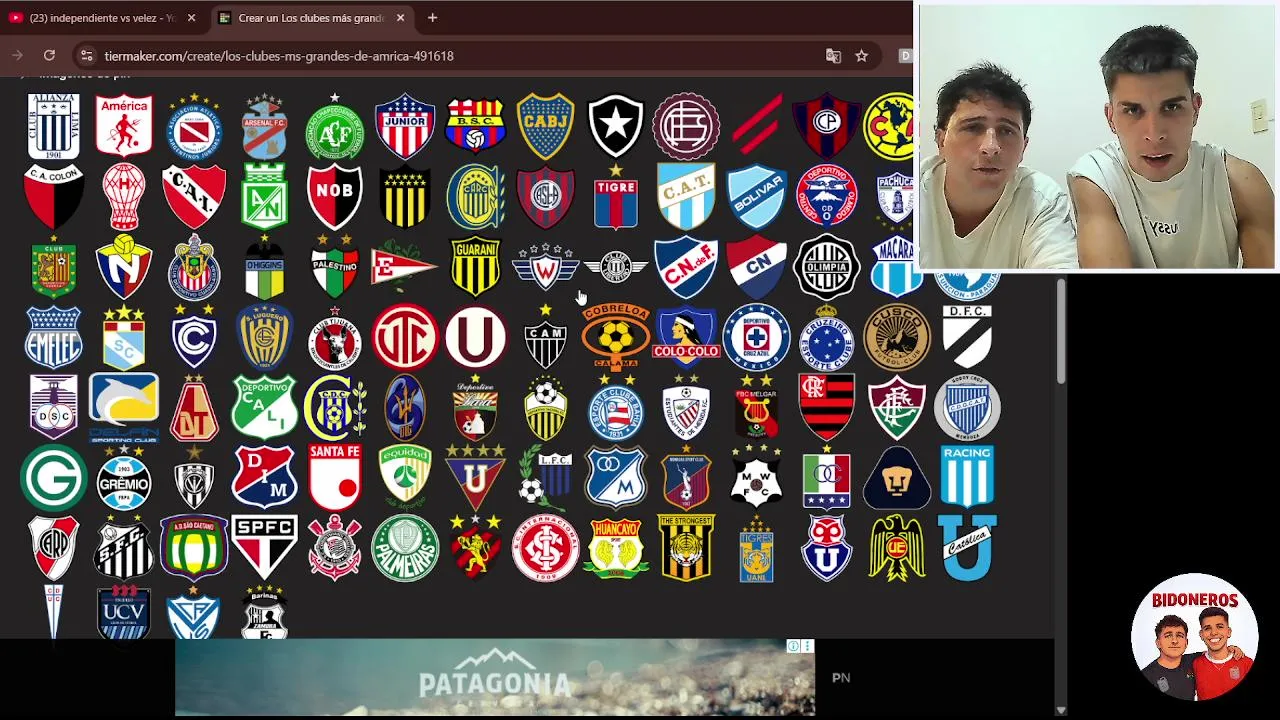Choose the NOB Newell's crest
This screenshot has height=720, width=1280.
[x=335, y=197]
